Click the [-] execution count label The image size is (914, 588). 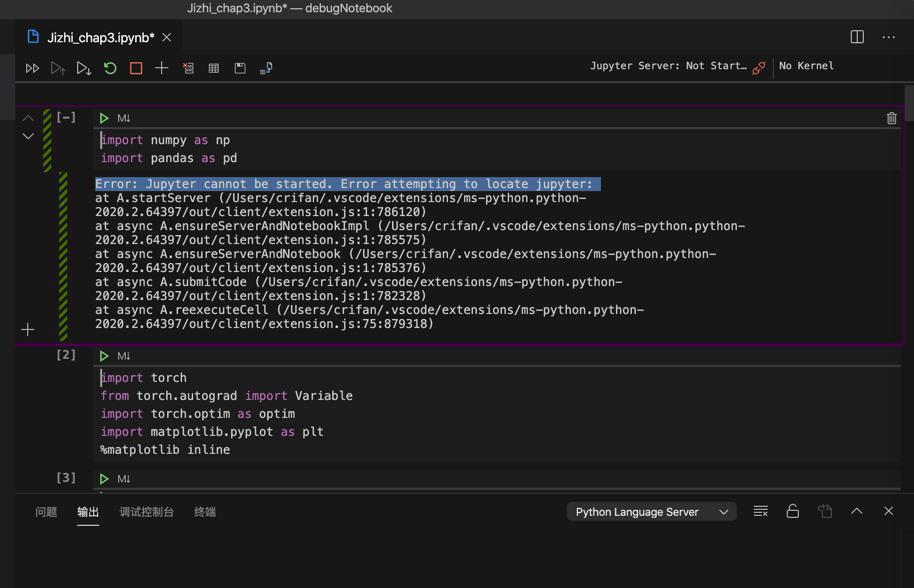click(66, 118)
